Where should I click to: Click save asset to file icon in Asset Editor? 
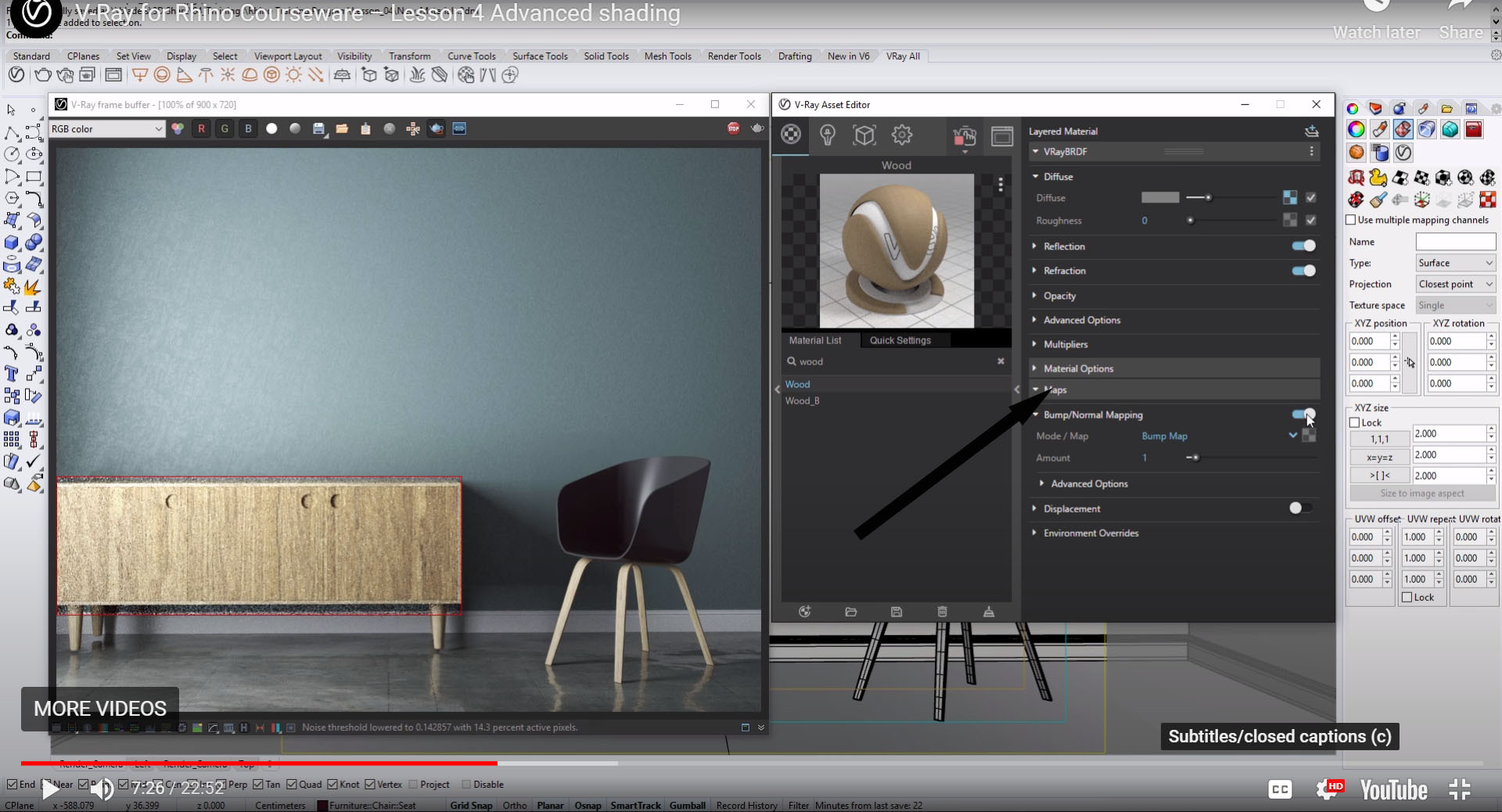[897, 612]
